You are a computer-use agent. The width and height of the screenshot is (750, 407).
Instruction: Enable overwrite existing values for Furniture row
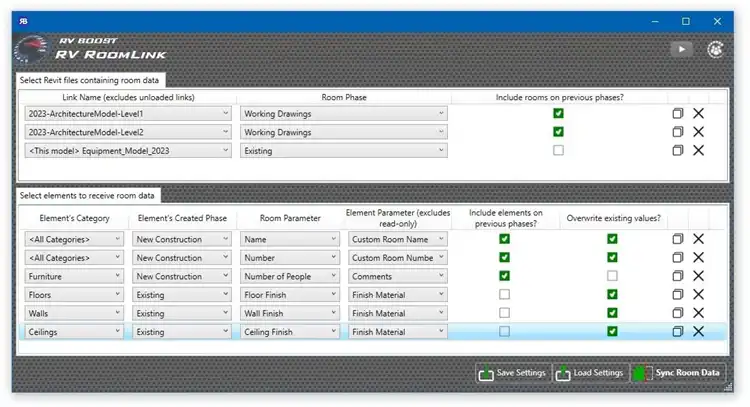click(x=612, y=276)
